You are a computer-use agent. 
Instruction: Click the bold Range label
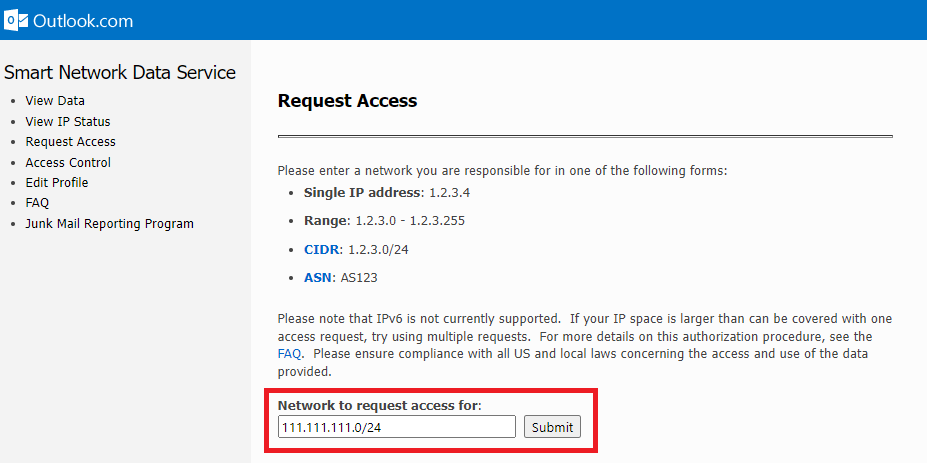326,220
